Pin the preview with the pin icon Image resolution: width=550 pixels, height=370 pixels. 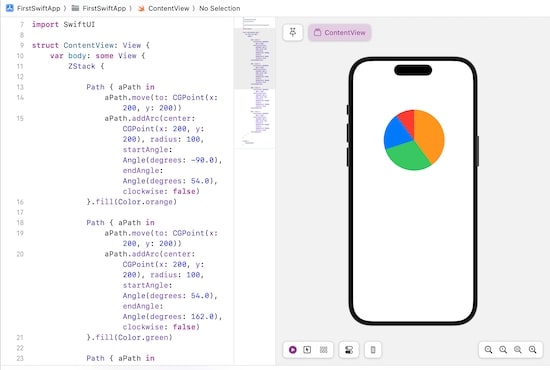(x=293, y=33)
